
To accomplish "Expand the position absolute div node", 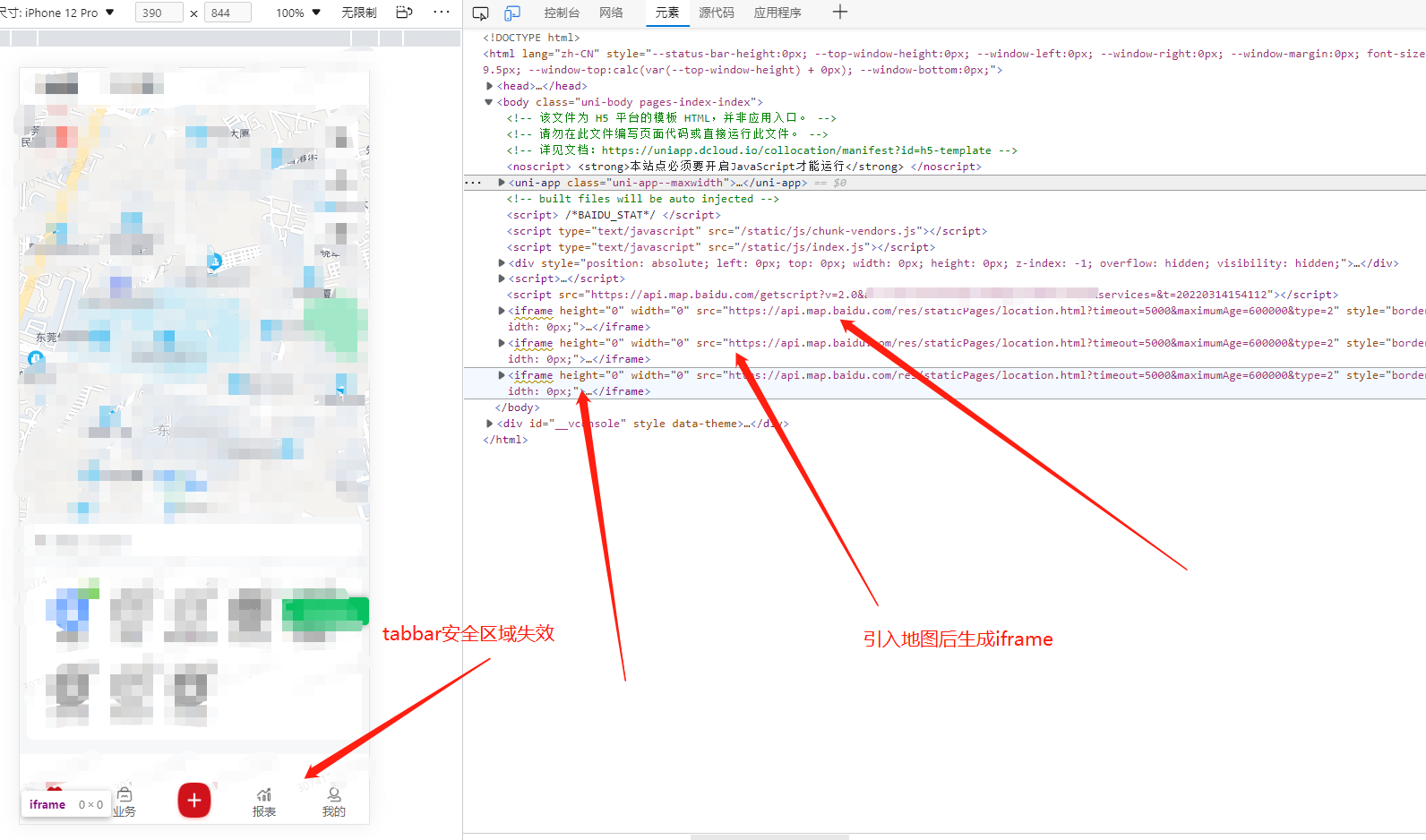I will [x=502, y=263].
